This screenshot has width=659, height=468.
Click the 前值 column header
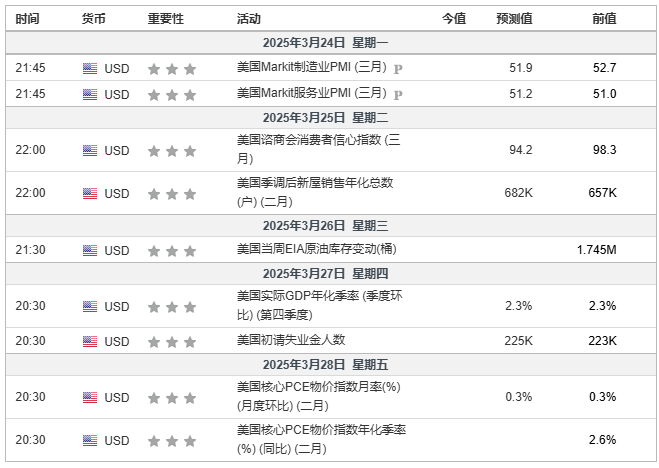coord(604,19)
